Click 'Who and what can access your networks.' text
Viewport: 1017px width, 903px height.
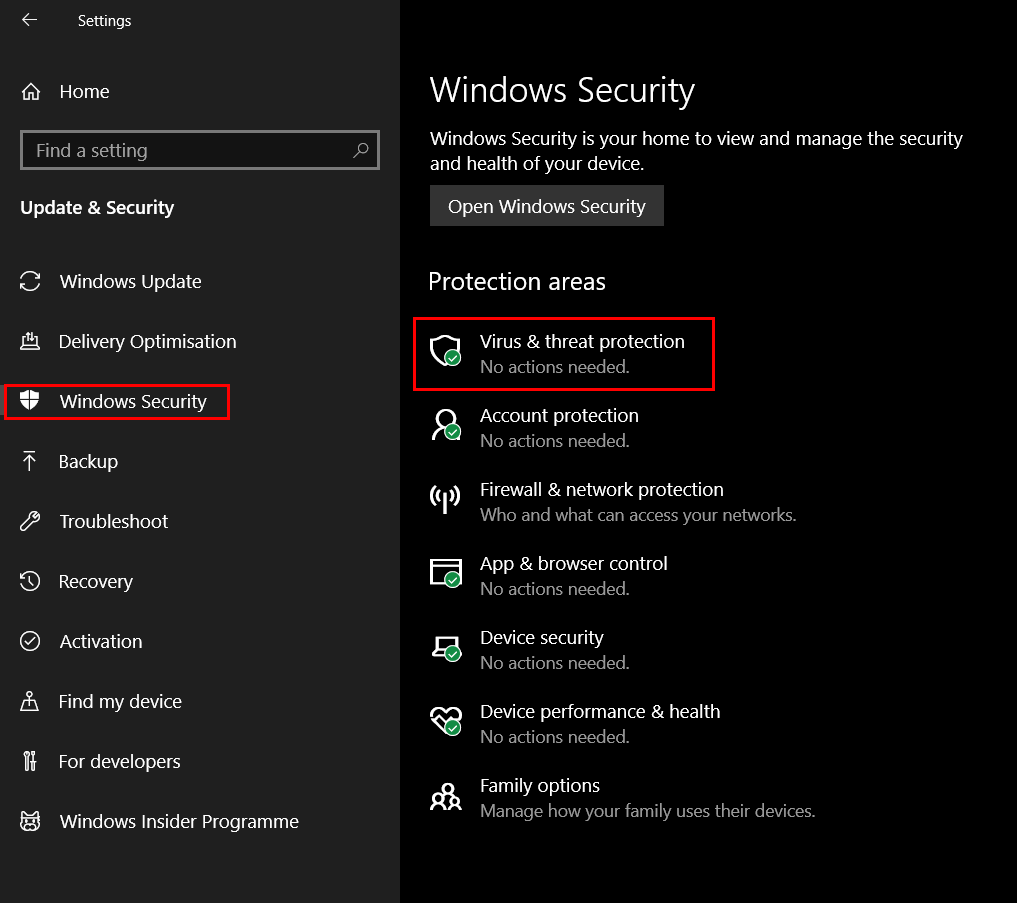tap(638, 514)
